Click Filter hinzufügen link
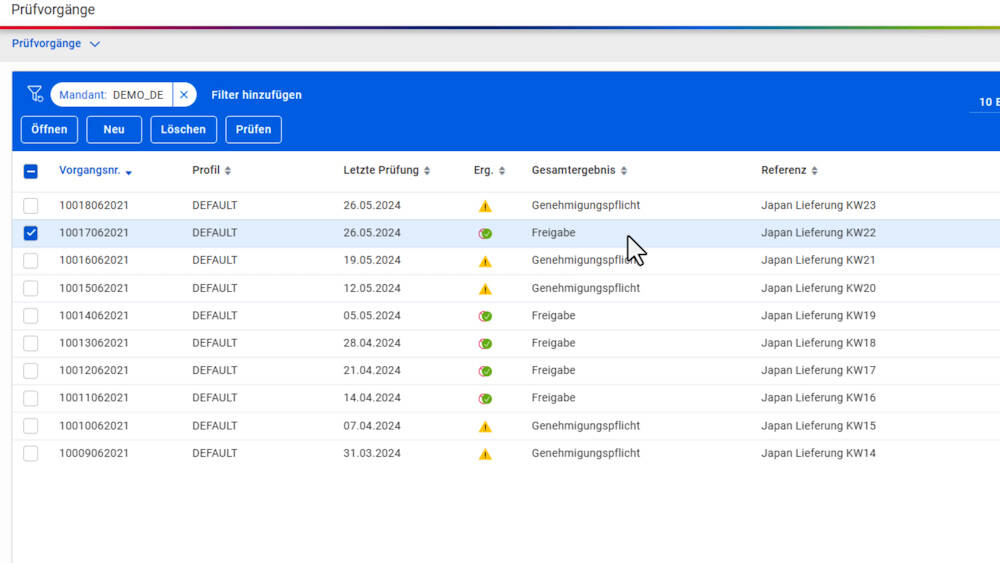This screenshot has height=563, width=1000. 256,95
